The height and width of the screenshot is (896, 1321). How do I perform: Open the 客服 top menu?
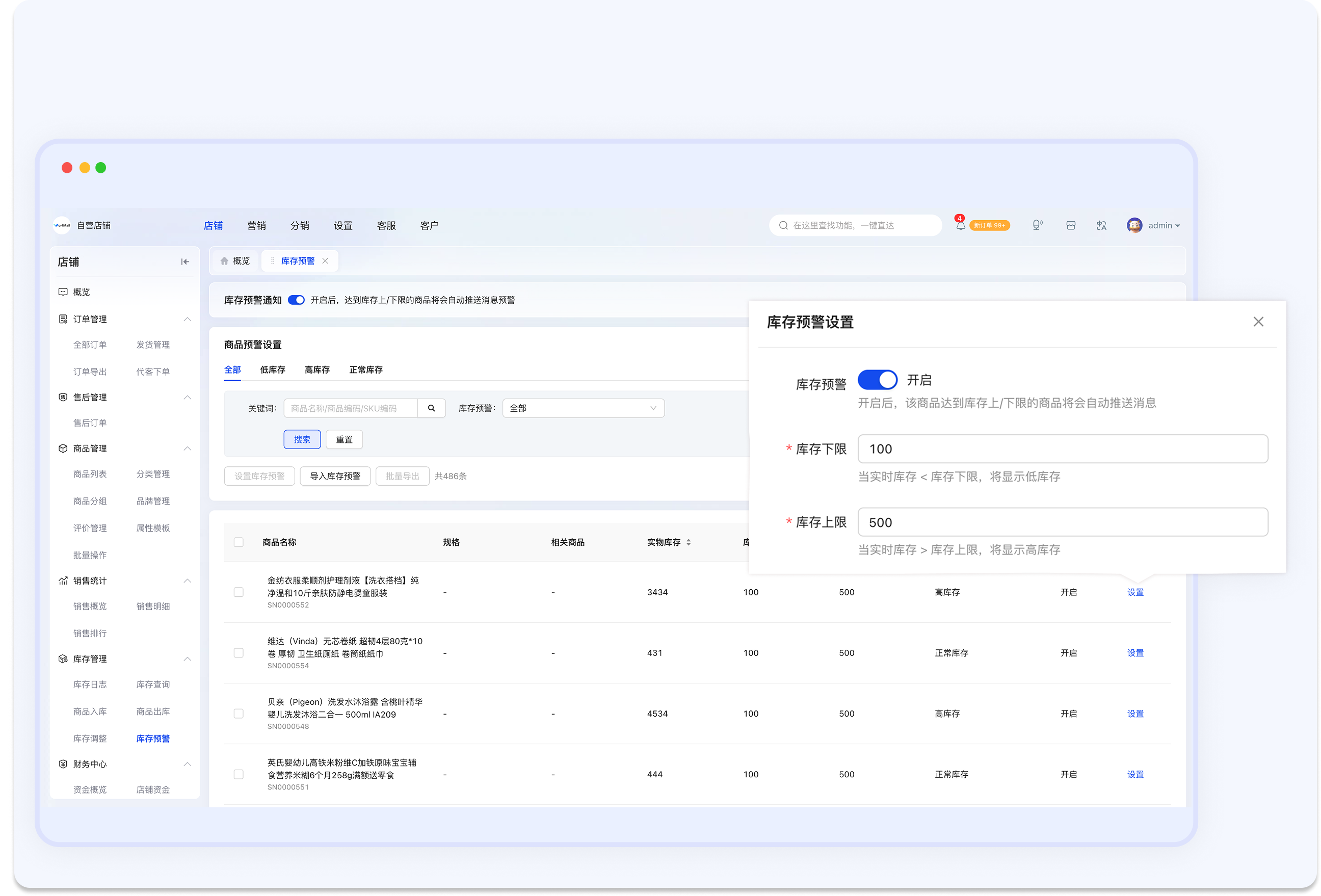(x=386, y=225)
